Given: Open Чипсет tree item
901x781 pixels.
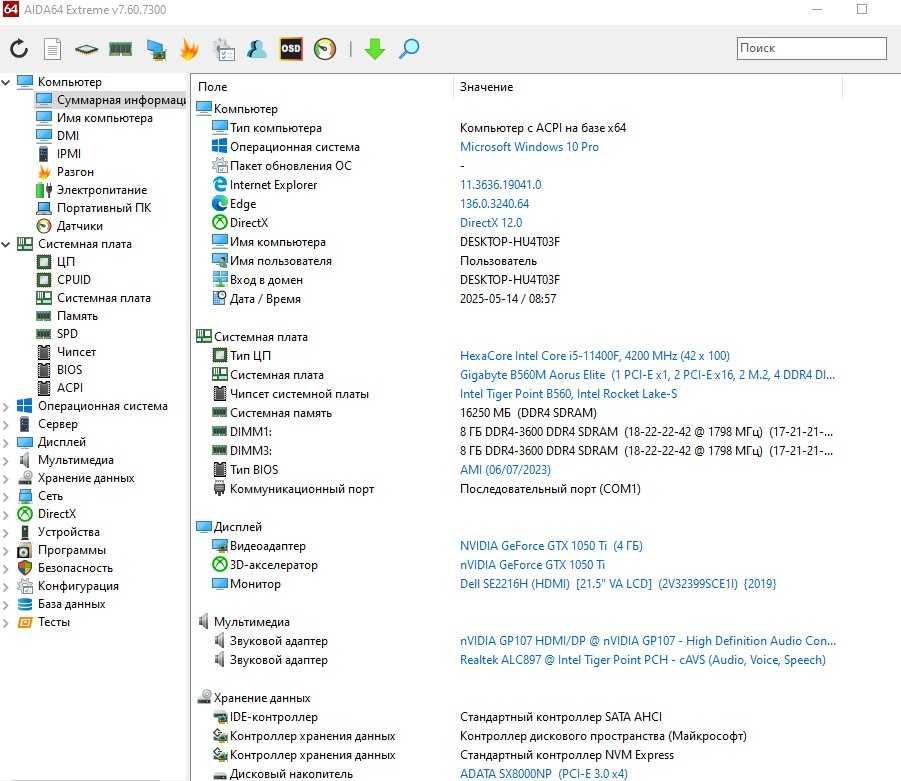Looking at the screenshot, I should click(76, 352).
